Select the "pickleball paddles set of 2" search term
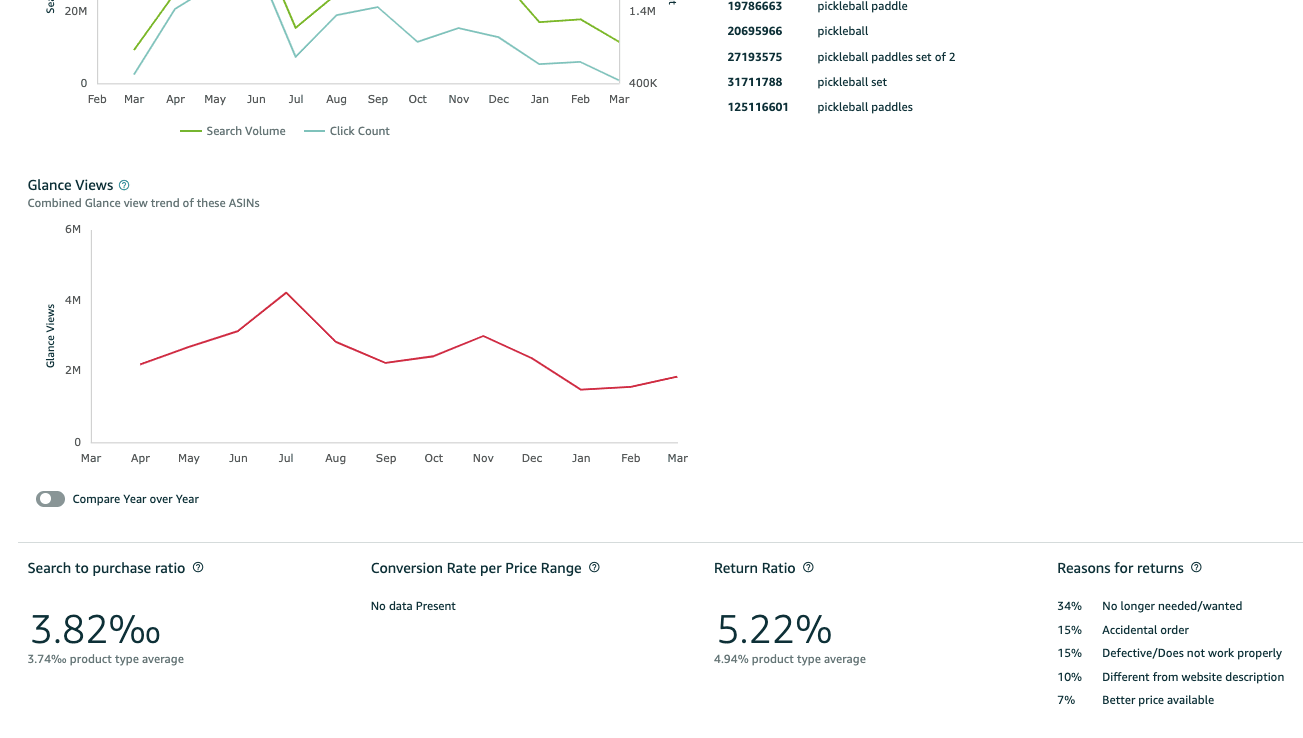The width and height of the screenshot is (1303, 738). click(885, 57)
